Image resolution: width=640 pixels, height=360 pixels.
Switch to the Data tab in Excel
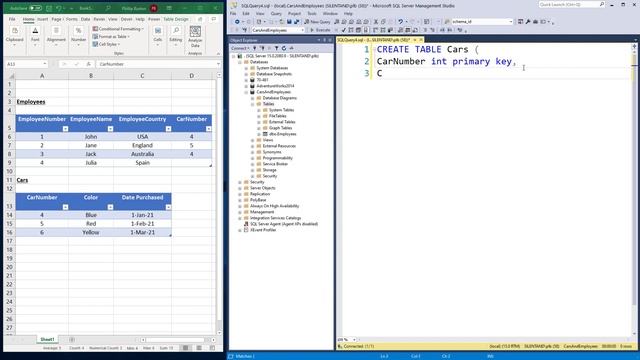85,19
